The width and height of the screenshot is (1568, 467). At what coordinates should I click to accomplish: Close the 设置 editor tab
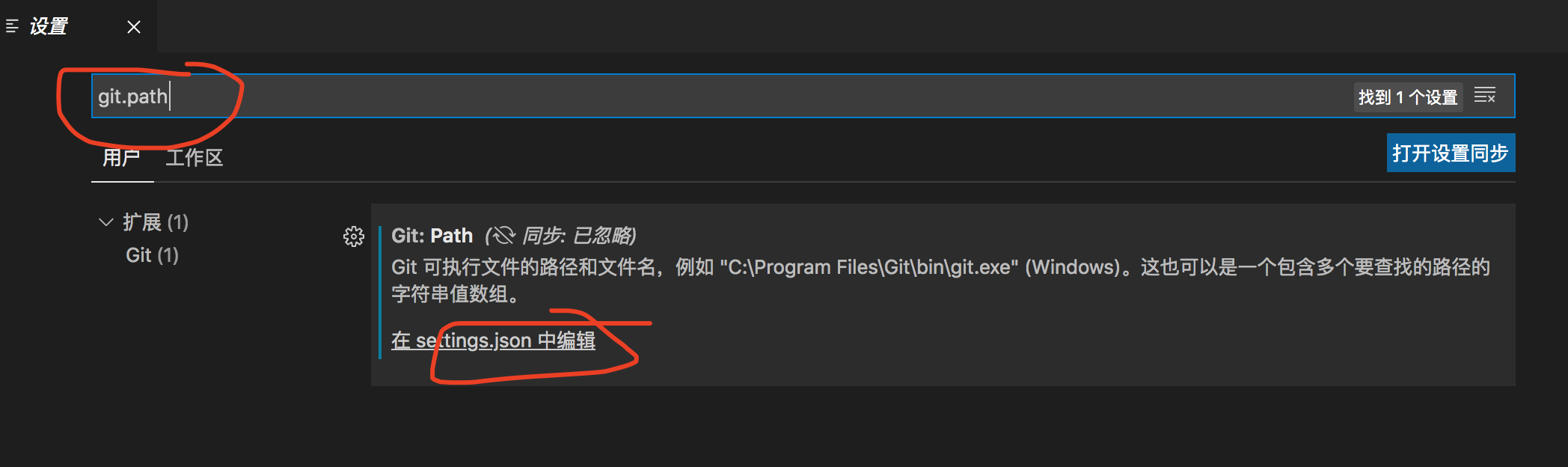(x=134, y=27)
